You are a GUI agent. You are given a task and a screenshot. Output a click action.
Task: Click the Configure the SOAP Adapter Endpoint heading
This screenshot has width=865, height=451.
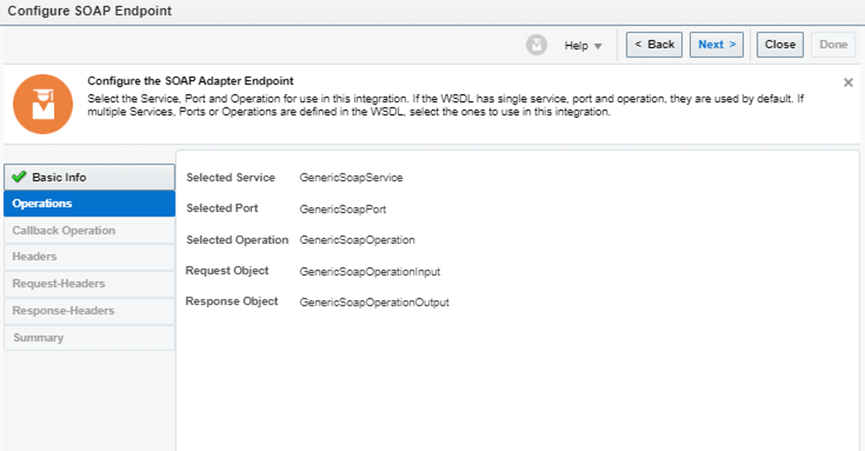click(x=190, y=81)
